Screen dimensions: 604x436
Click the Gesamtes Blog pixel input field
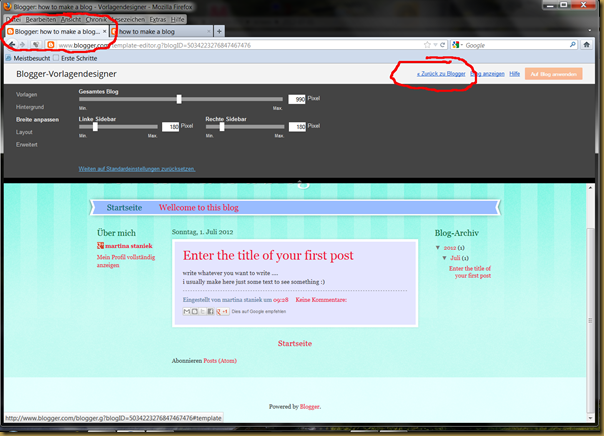297,99
